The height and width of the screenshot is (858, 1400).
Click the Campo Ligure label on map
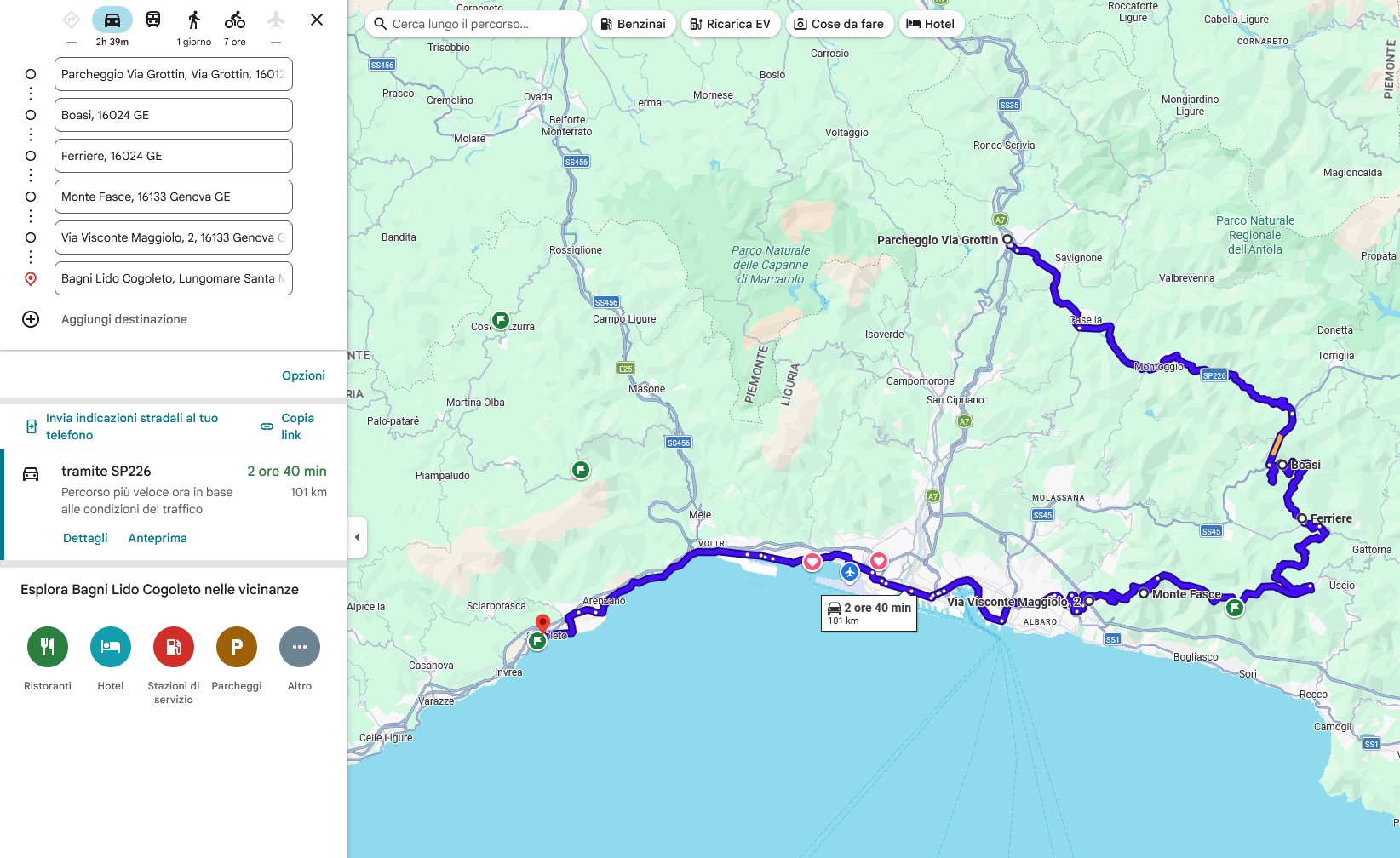[x=624, y=319]
